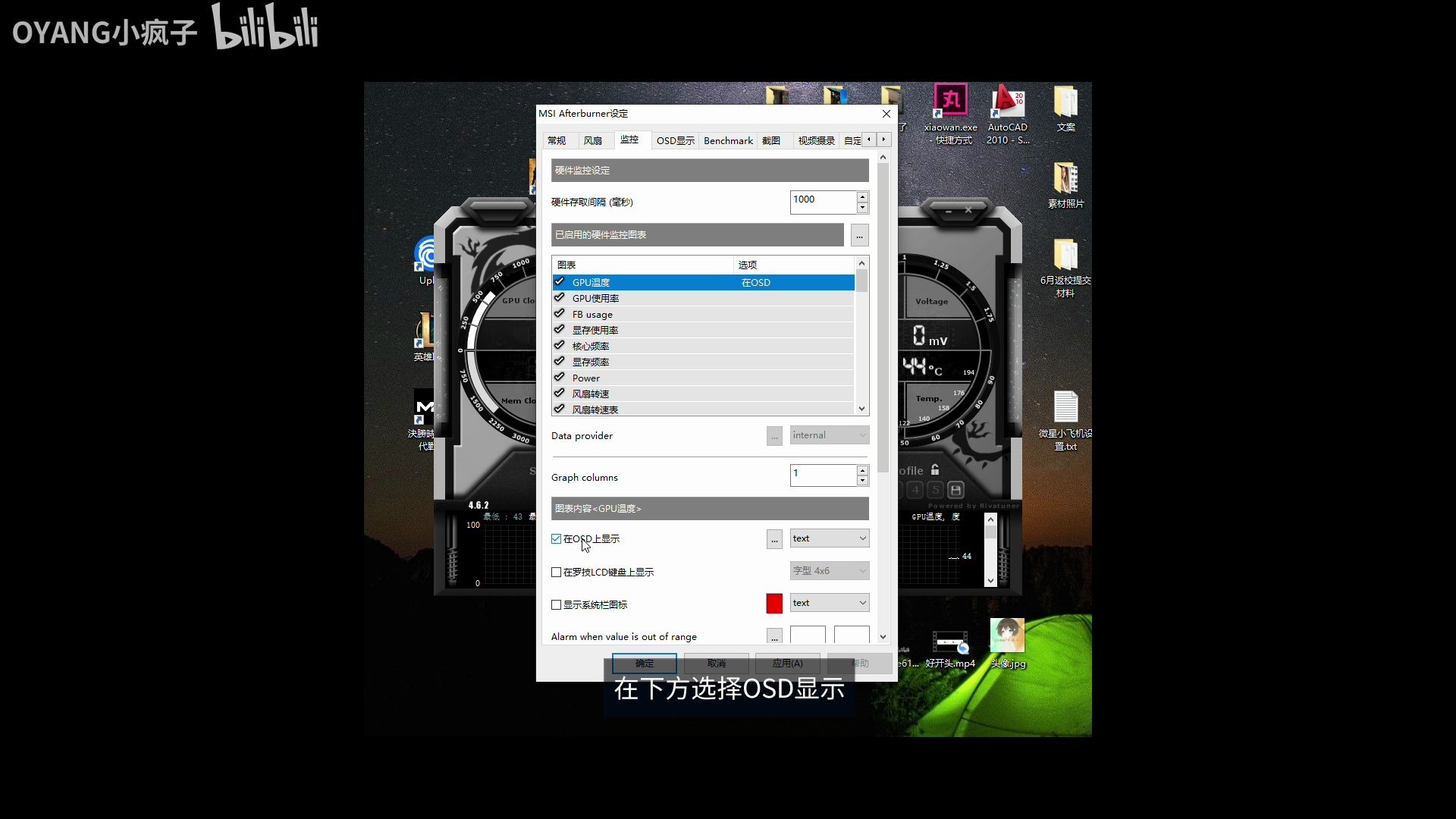The height and width of the screenshot is (819, 1456).
Task: Click the red tray icon color swatch
Action: pos(774,604)
